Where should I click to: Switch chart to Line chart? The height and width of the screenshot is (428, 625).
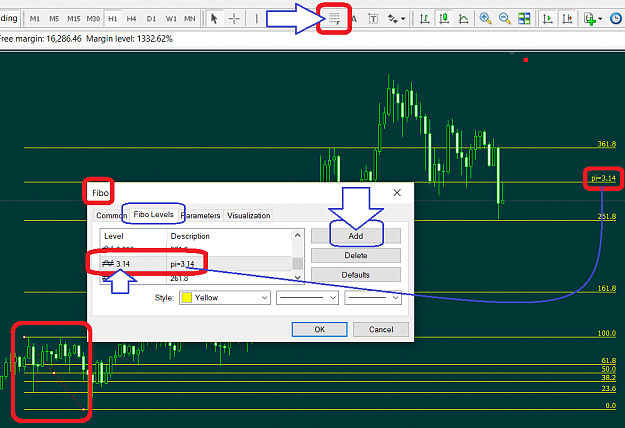pyautogui.click(x=463, y=18)
